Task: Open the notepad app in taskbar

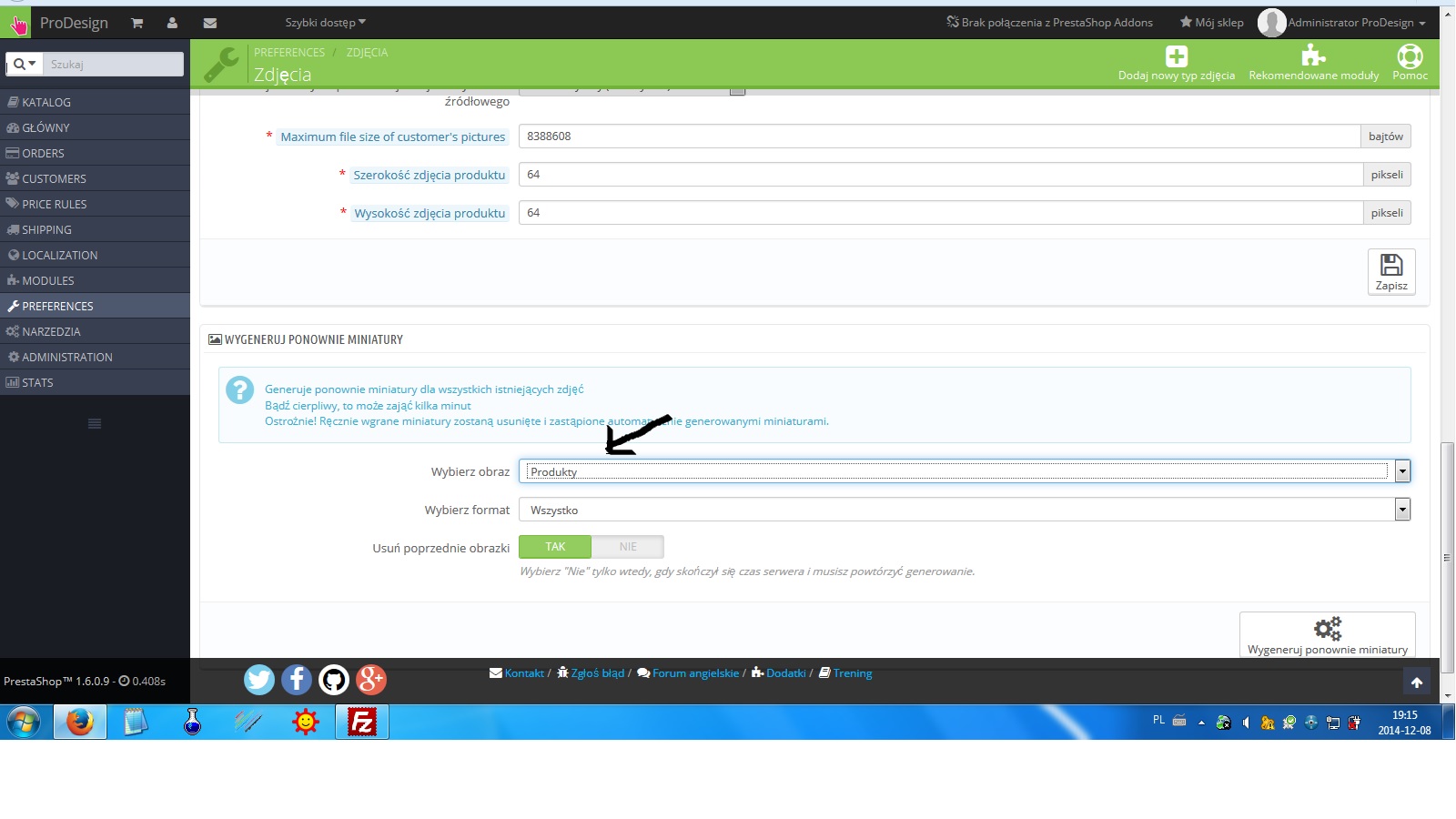Action: [x=136, y=723]
